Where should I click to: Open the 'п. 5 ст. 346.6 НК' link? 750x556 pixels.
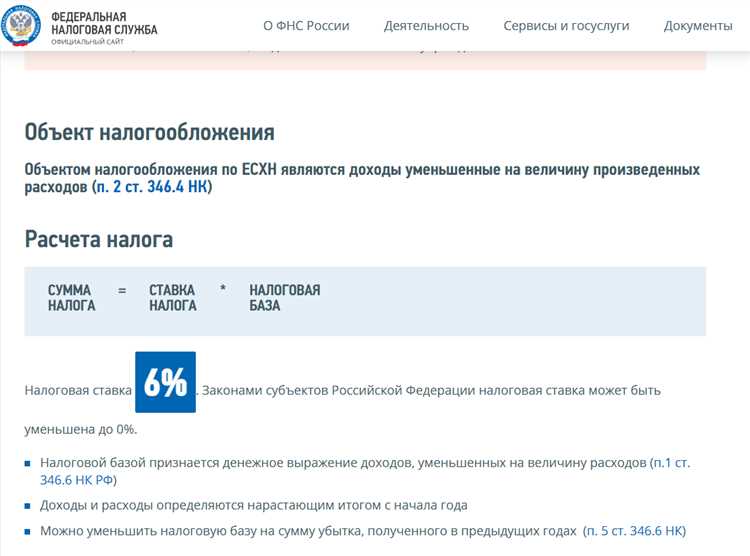pos(635,531)
